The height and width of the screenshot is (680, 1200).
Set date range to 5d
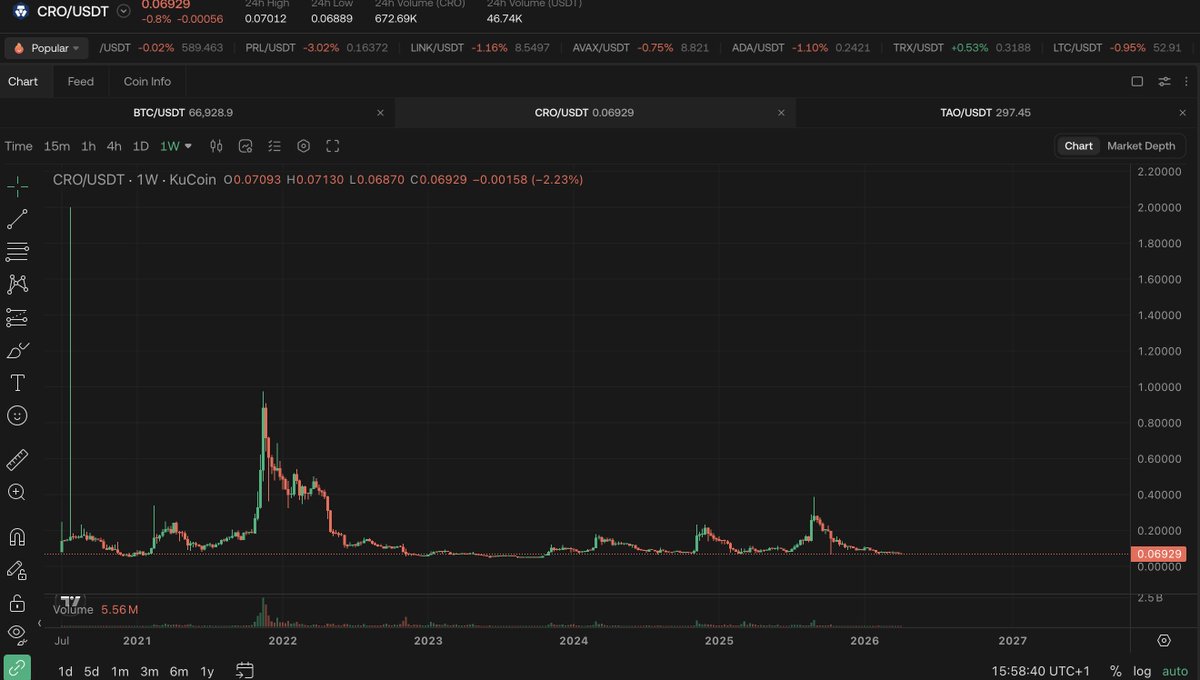91,671
